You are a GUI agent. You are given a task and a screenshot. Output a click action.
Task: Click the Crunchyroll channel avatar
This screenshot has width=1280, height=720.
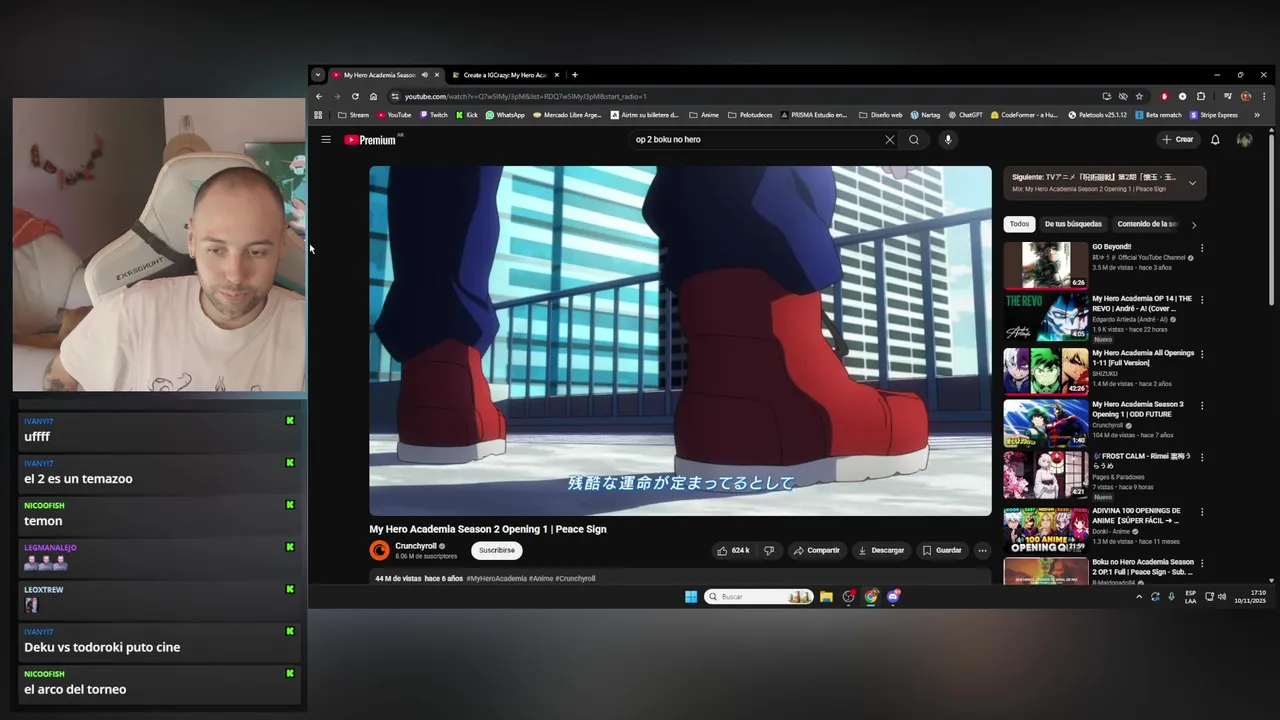point(379,550)
